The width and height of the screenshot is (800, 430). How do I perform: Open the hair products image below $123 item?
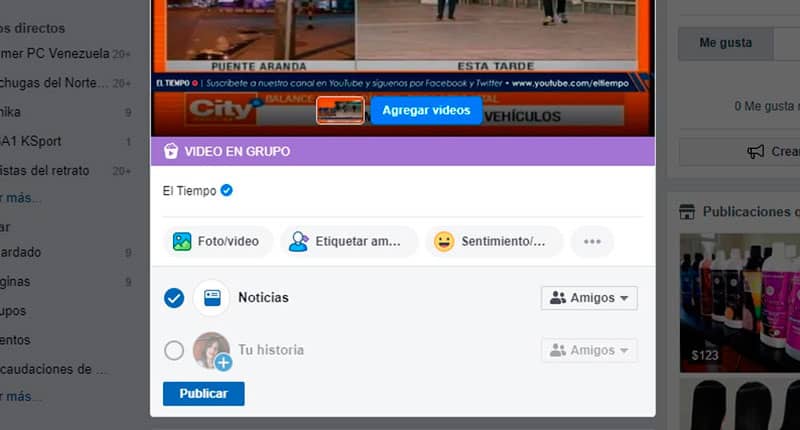click(740, 404)
